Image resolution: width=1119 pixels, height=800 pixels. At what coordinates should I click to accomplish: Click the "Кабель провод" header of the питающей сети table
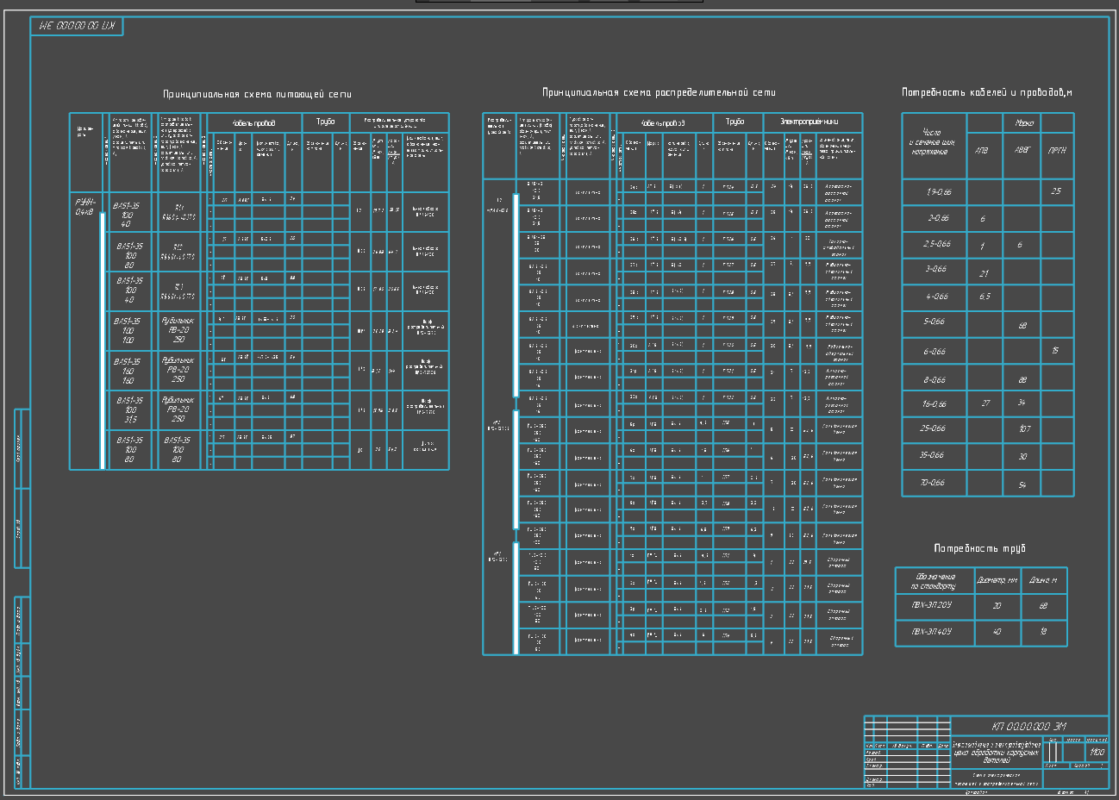(254, 123)
